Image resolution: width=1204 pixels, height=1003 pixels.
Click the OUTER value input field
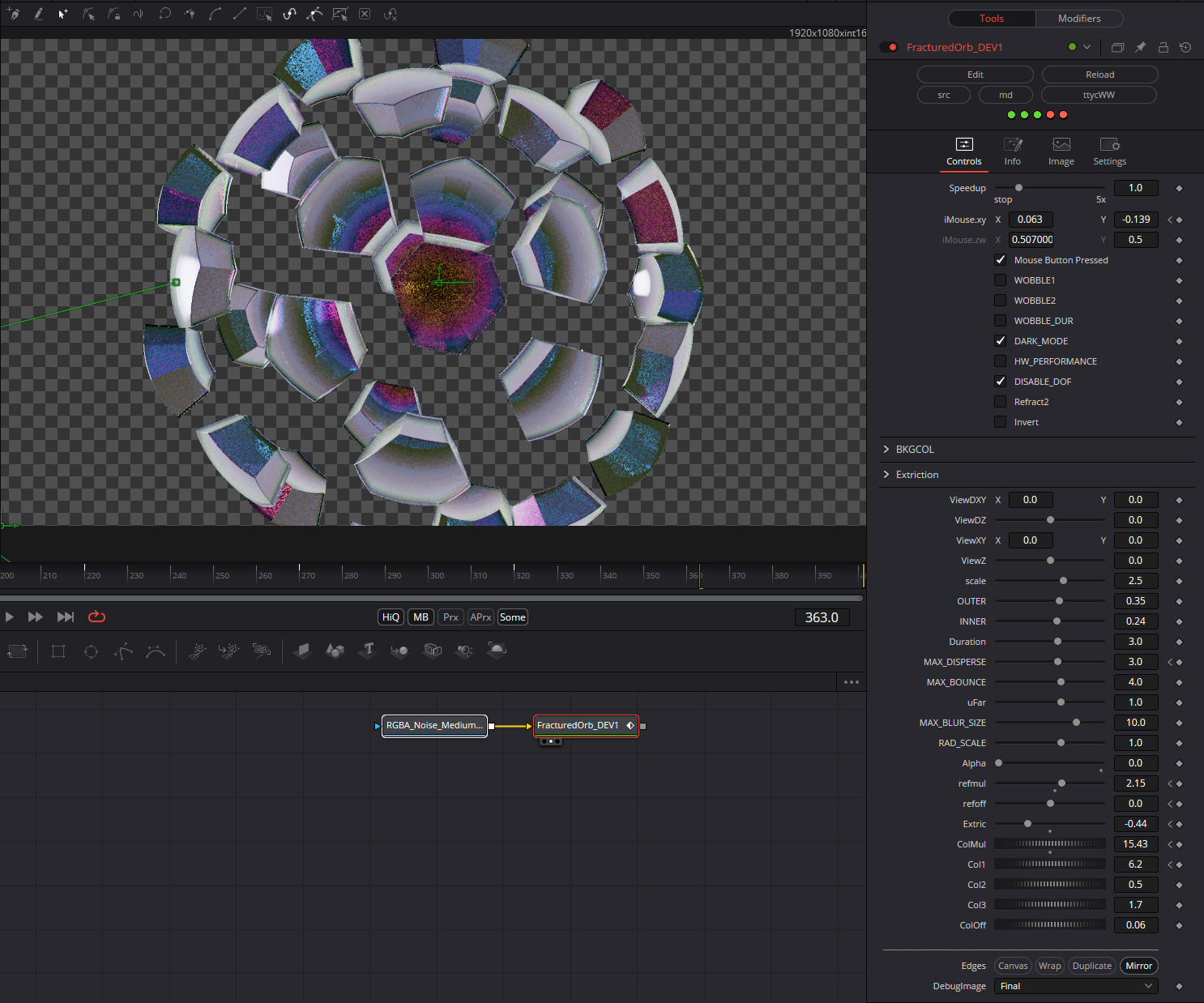pos(1135,601)
